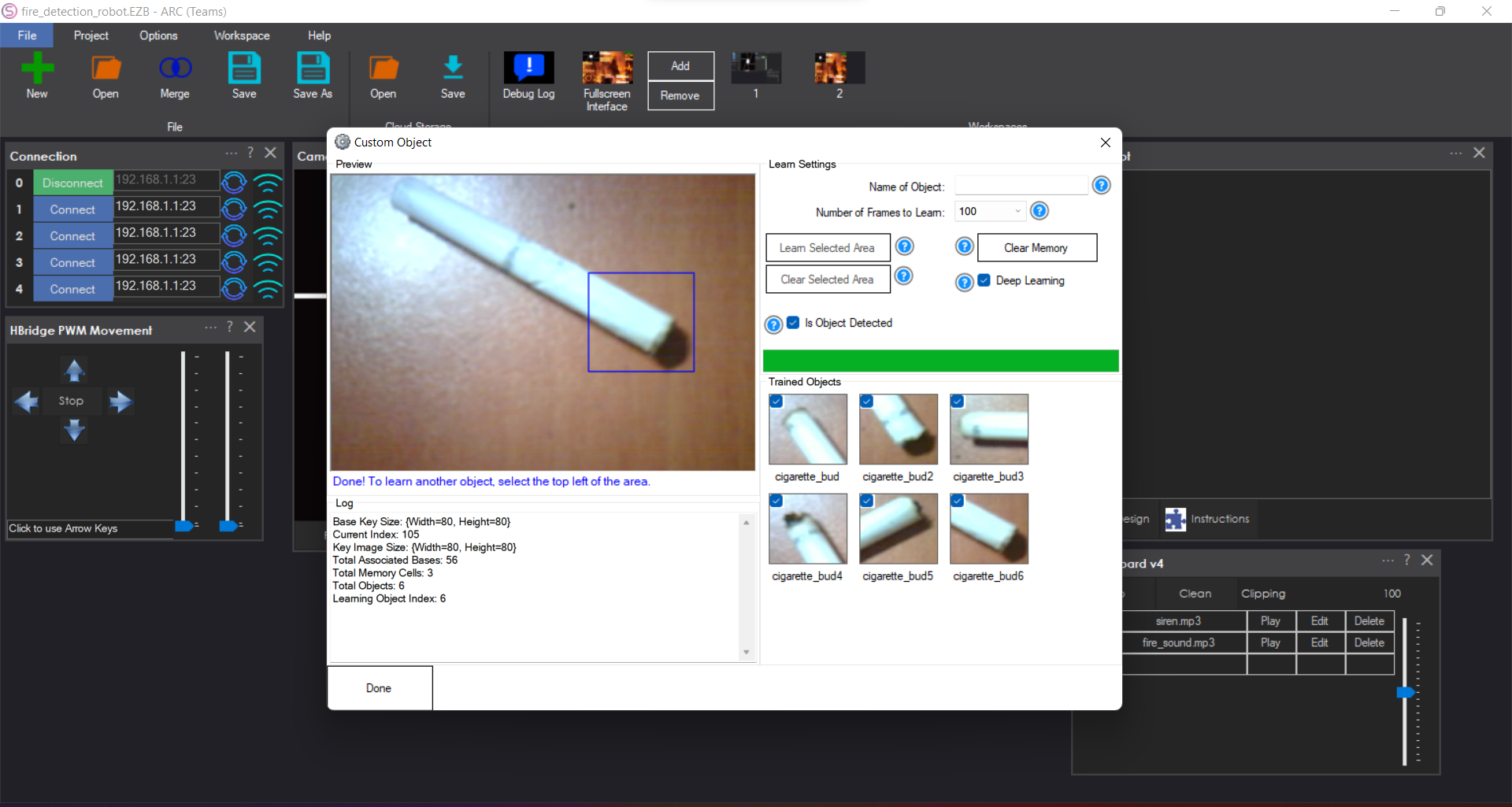Open the Debug Log
Viewport: 1512px width, 807px height.
528,75
